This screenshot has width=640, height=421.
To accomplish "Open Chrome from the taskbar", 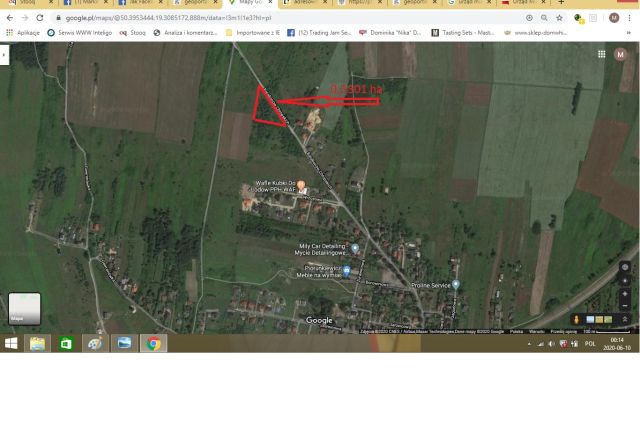I will [153, 343].
